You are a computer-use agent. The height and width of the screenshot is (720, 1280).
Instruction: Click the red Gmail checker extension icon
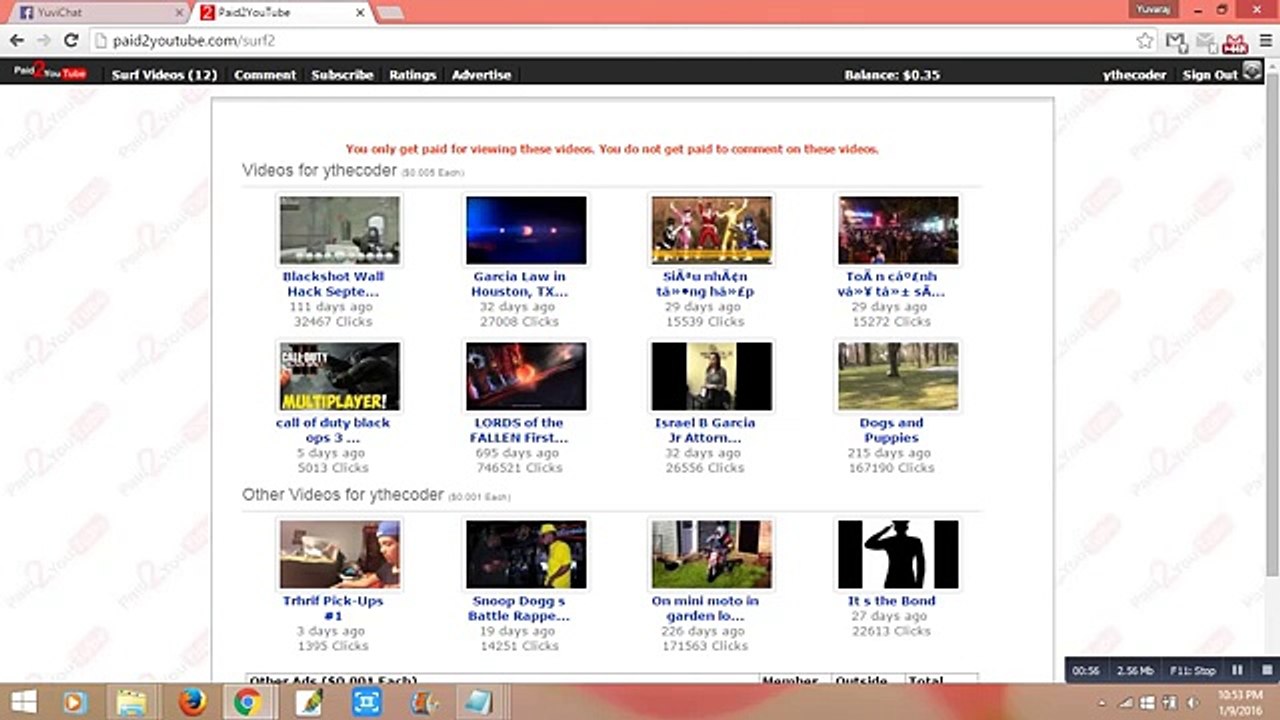pyautogui.click(x=1235, y=43)
